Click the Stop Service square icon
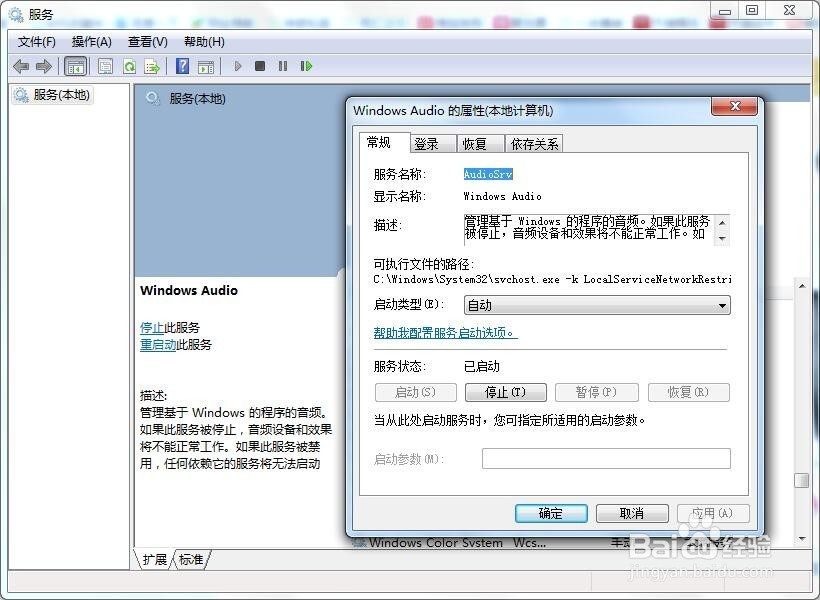 (260, 66)
